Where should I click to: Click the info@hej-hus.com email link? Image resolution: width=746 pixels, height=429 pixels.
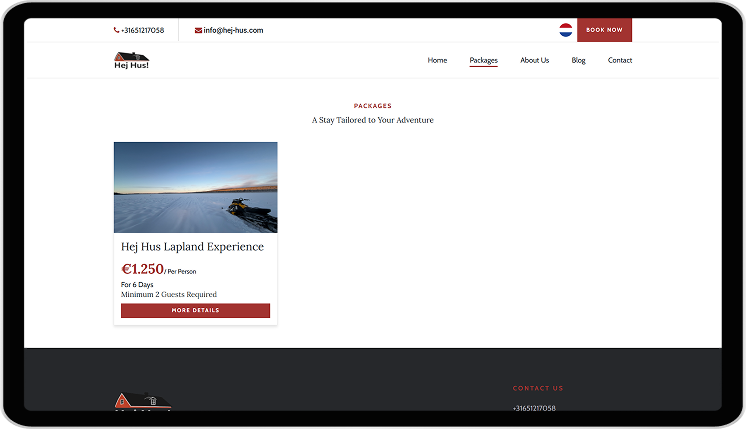pyautogui.click(x=233, y=30)
